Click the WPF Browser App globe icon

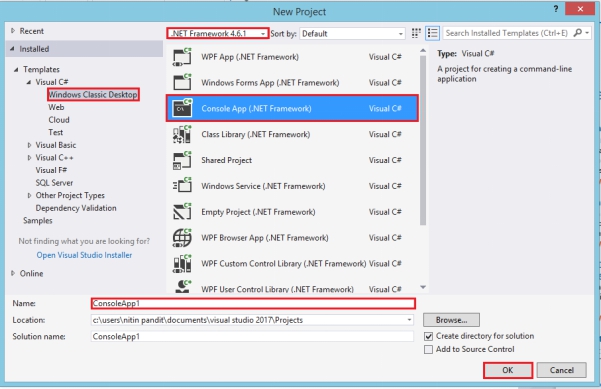(182, 238)
